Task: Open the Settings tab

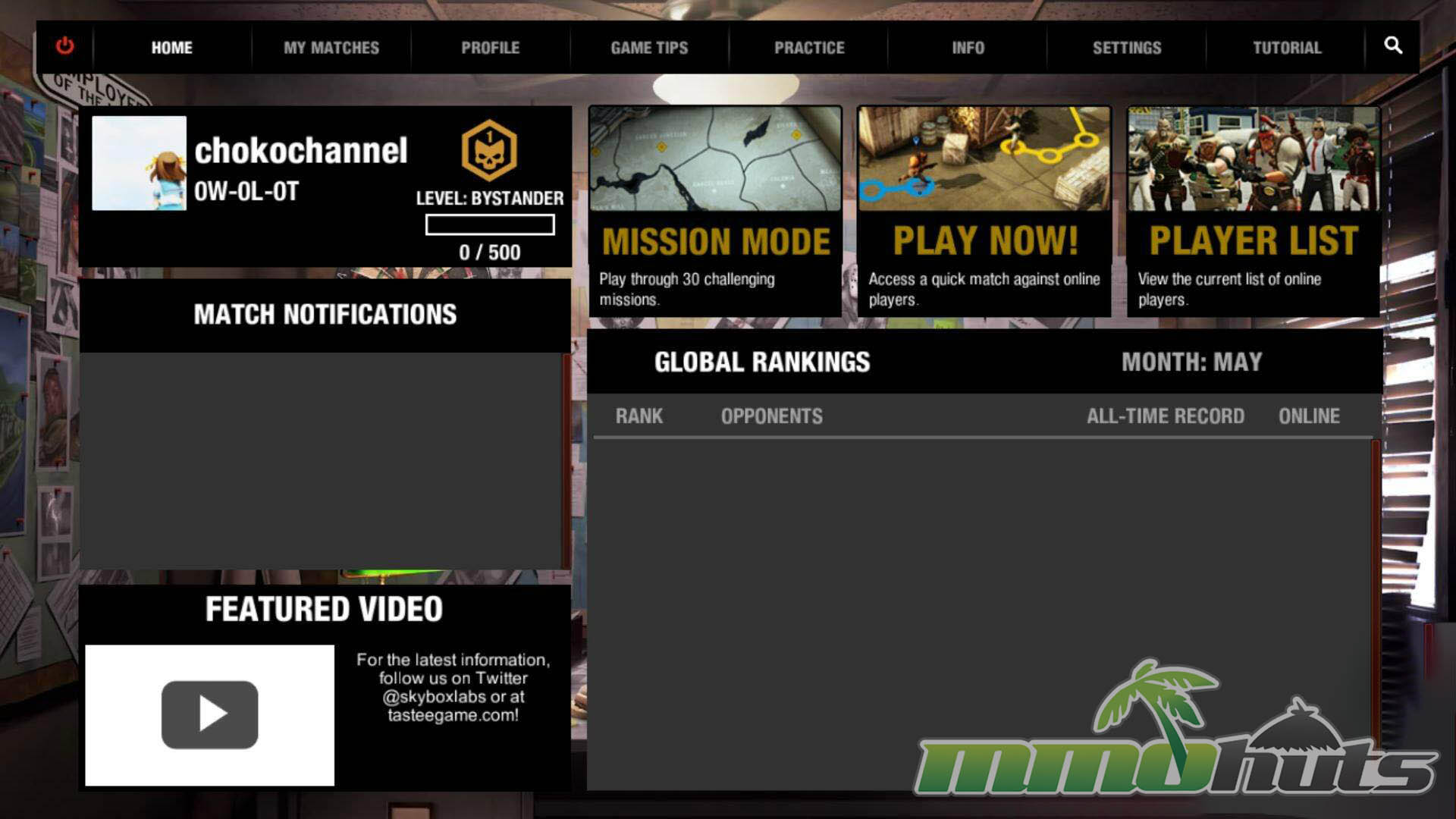Action: [x=1127, y=48]
